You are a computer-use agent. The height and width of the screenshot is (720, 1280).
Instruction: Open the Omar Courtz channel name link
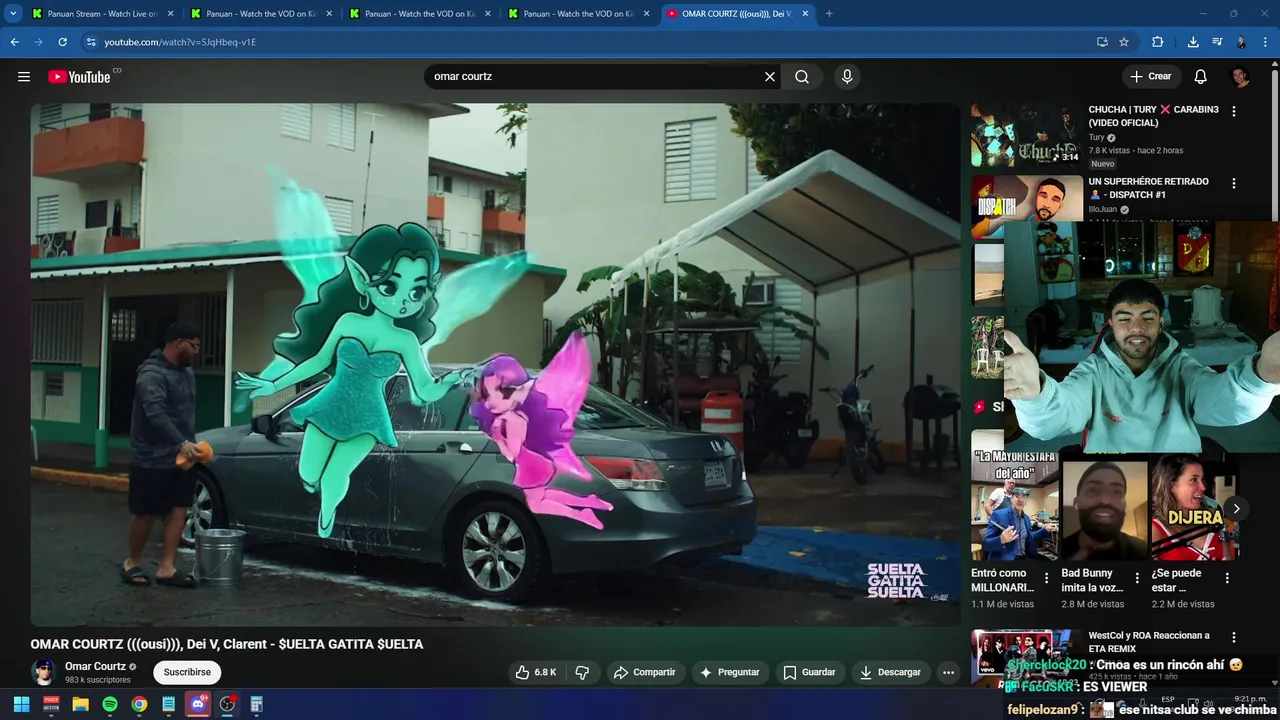pyautogui.click(x=95, y=666)
